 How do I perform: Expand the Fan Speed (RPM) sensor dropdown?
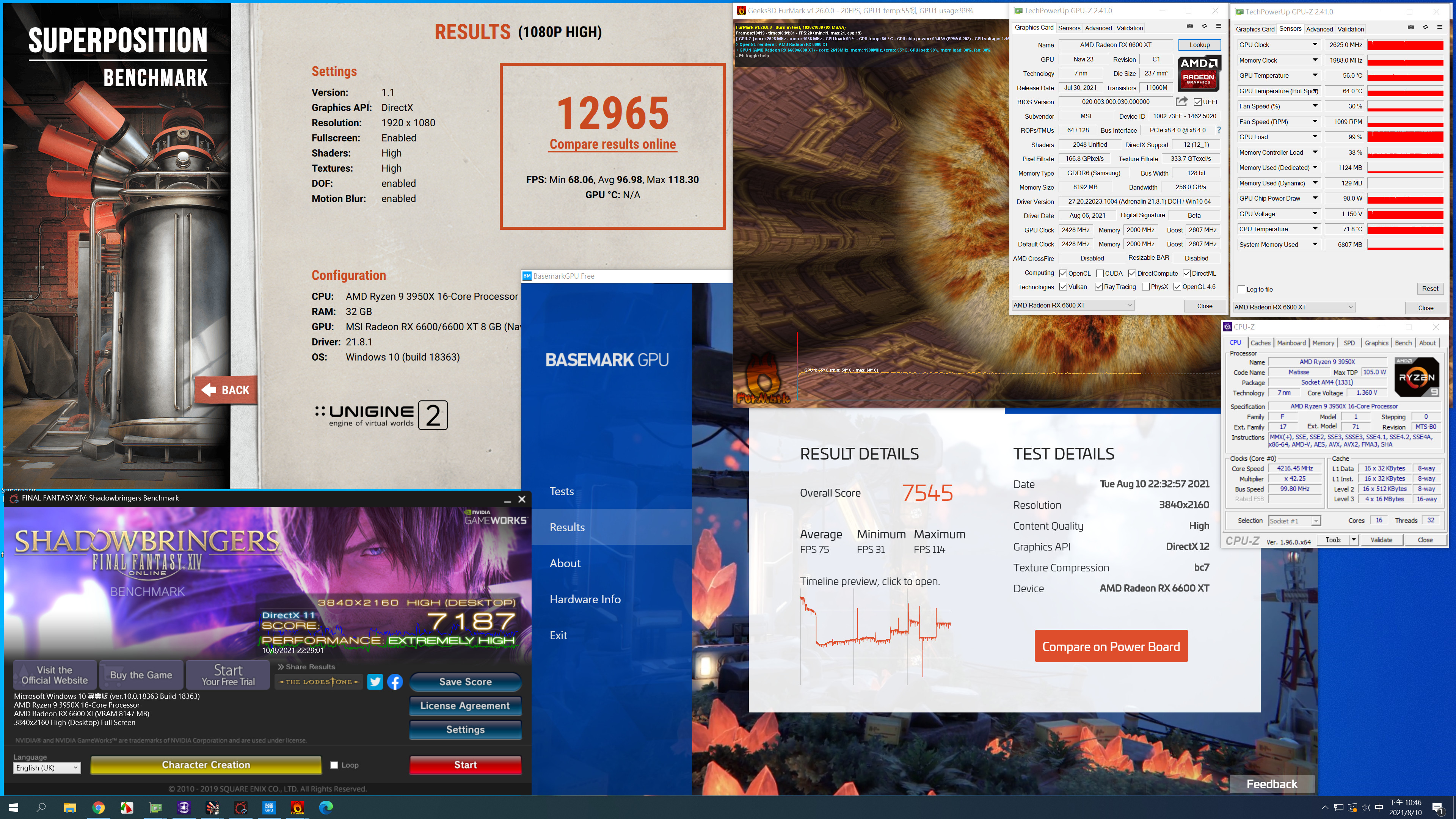pyautogui.click(x=1315, y=121)
